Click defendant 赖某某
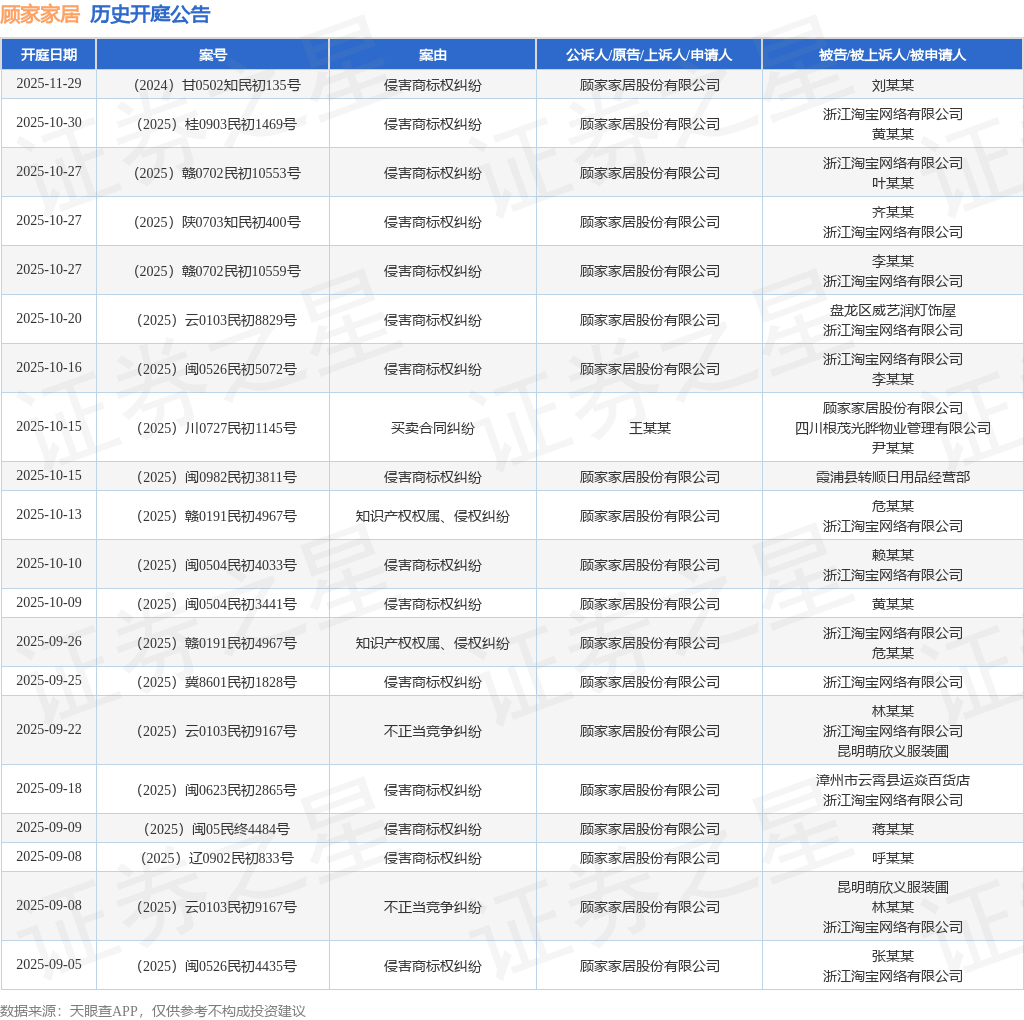 (892, 555)
